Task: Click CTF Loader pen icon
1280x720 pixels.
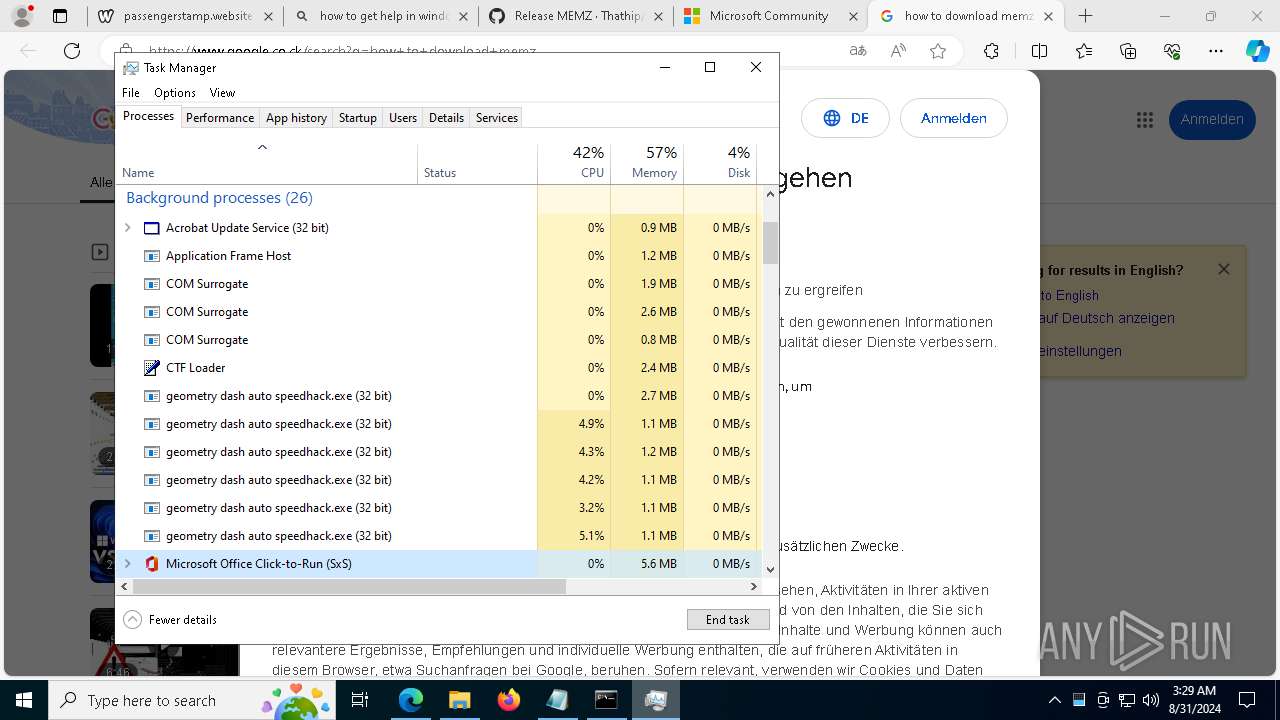Action: pos(152,368)
